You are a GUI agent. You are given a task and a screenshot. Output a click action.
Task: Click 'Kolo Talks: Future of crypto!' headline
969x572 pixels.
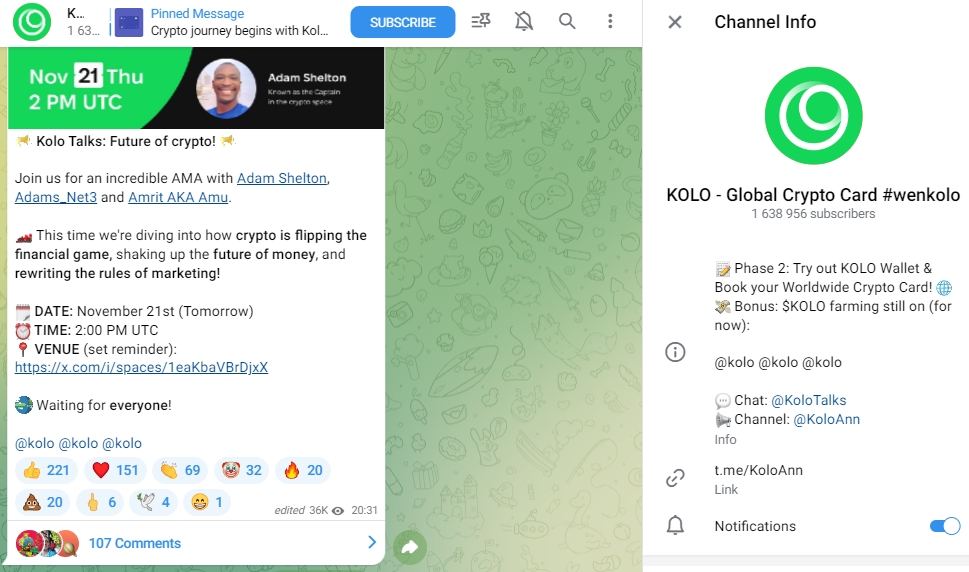126,141
